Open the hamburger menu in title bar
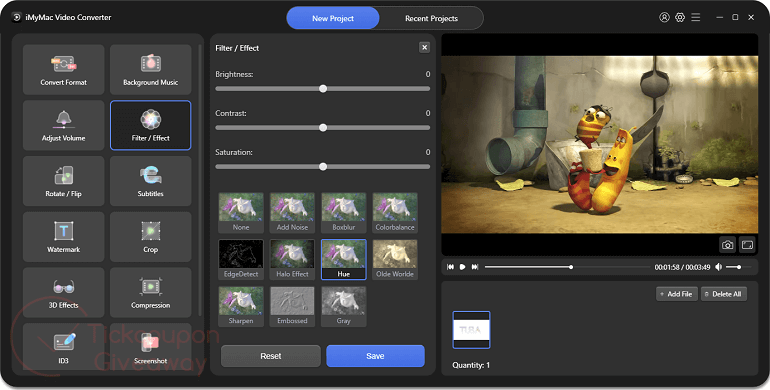The width and height of the screenshot is (770, 390). point(695,17)
